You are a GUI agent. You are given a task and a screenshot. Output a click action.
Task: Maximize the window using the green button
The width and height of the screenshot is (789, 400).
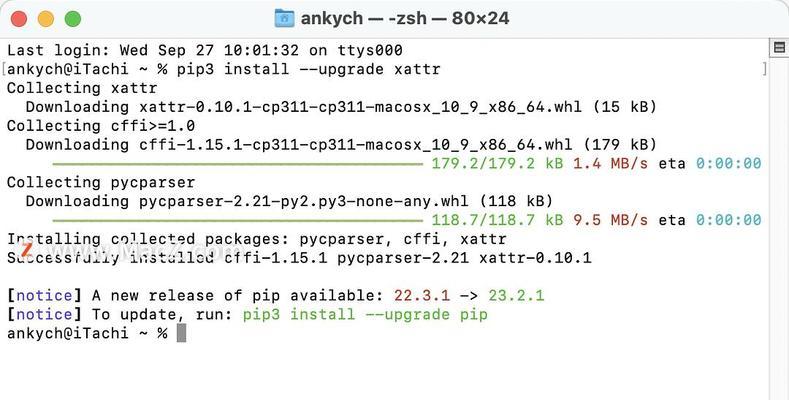73,19
